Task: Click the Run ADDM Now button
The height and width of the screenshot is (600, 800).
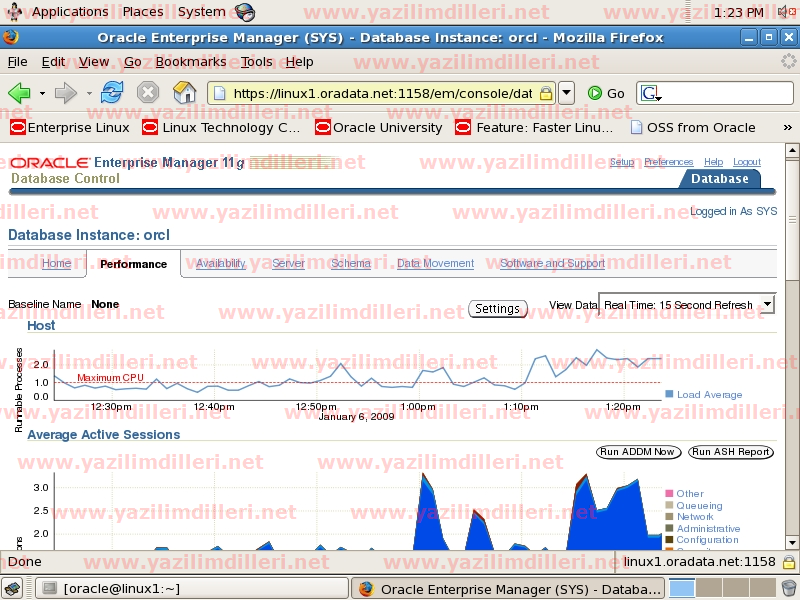Action: point(638,452)
